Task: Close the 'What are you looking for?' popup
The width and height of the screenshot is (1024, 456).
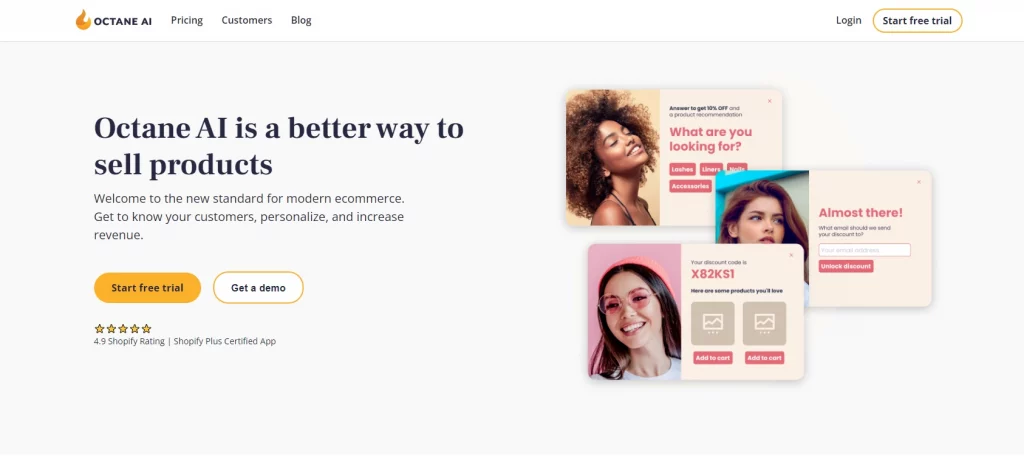Action: tap(769, 101)
